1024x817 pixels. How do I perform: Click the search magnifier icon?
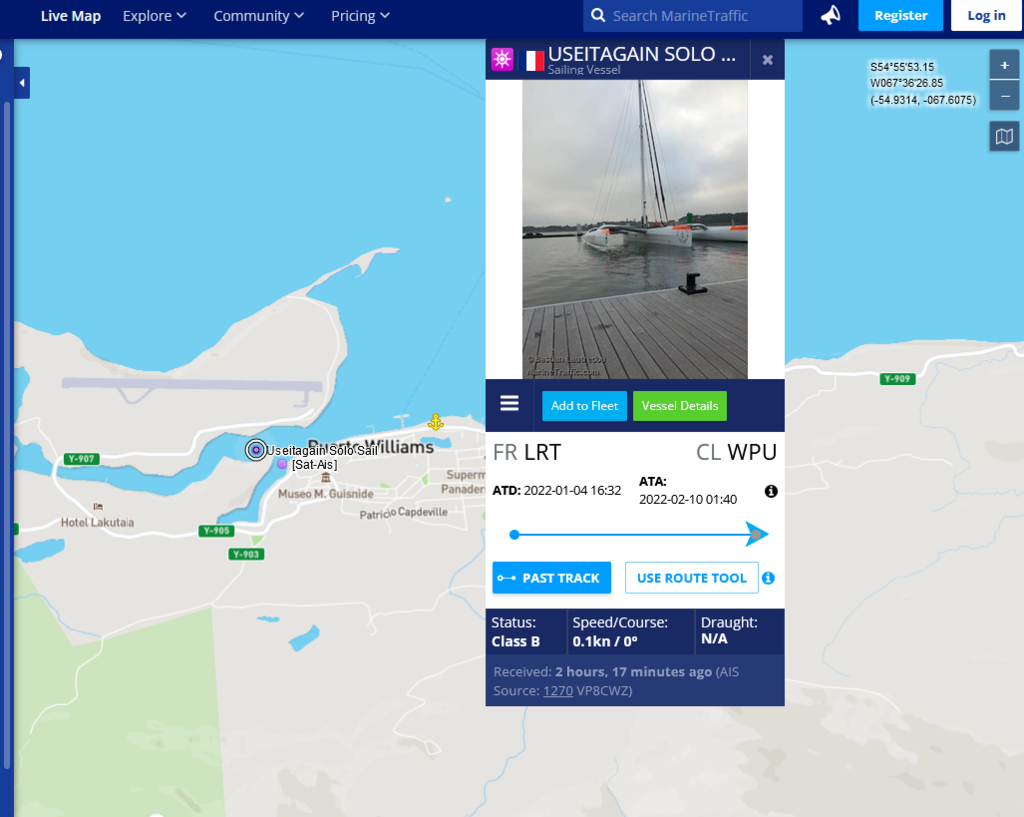pyautogui.click(x=598, y=15)
